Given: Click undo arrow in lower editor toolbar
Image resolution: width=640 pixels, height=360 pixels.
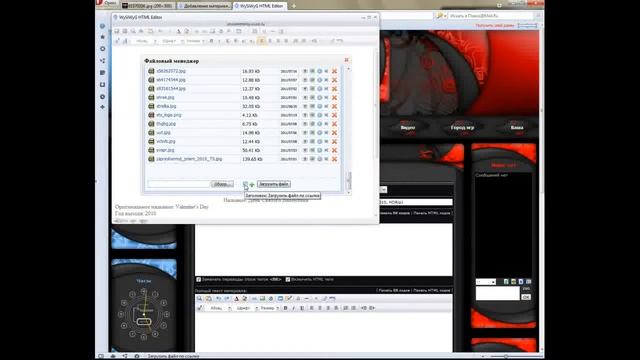Looking at the screenshot, I should (x=218, y=299).
